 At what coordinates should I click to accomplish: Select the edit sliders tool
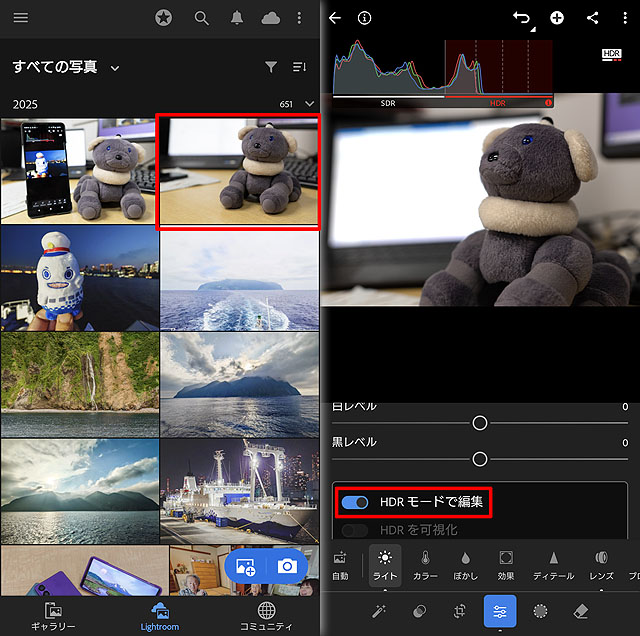500,611
